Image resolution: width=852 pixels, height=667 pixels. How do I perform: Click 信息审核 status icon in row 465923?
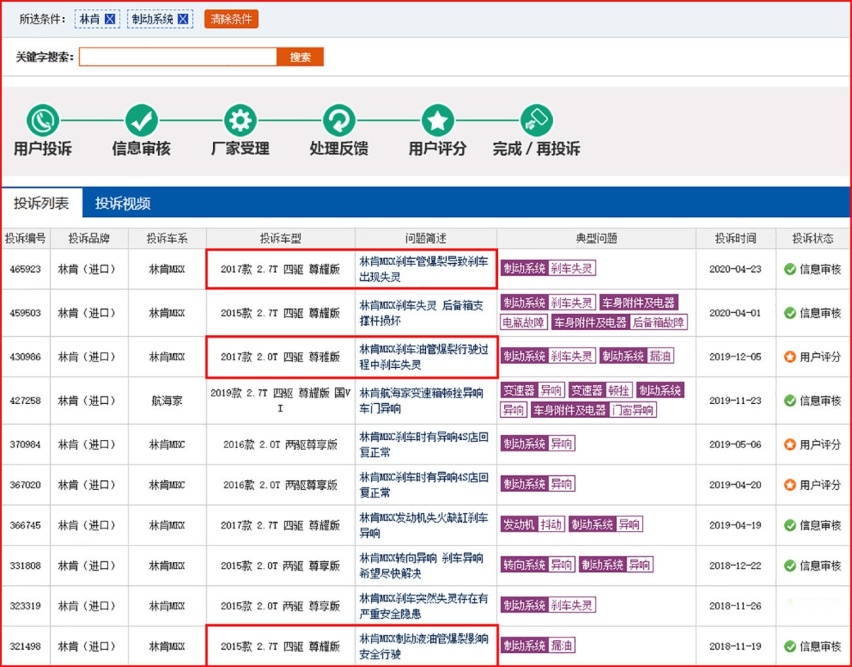click(x=790, y=269)
